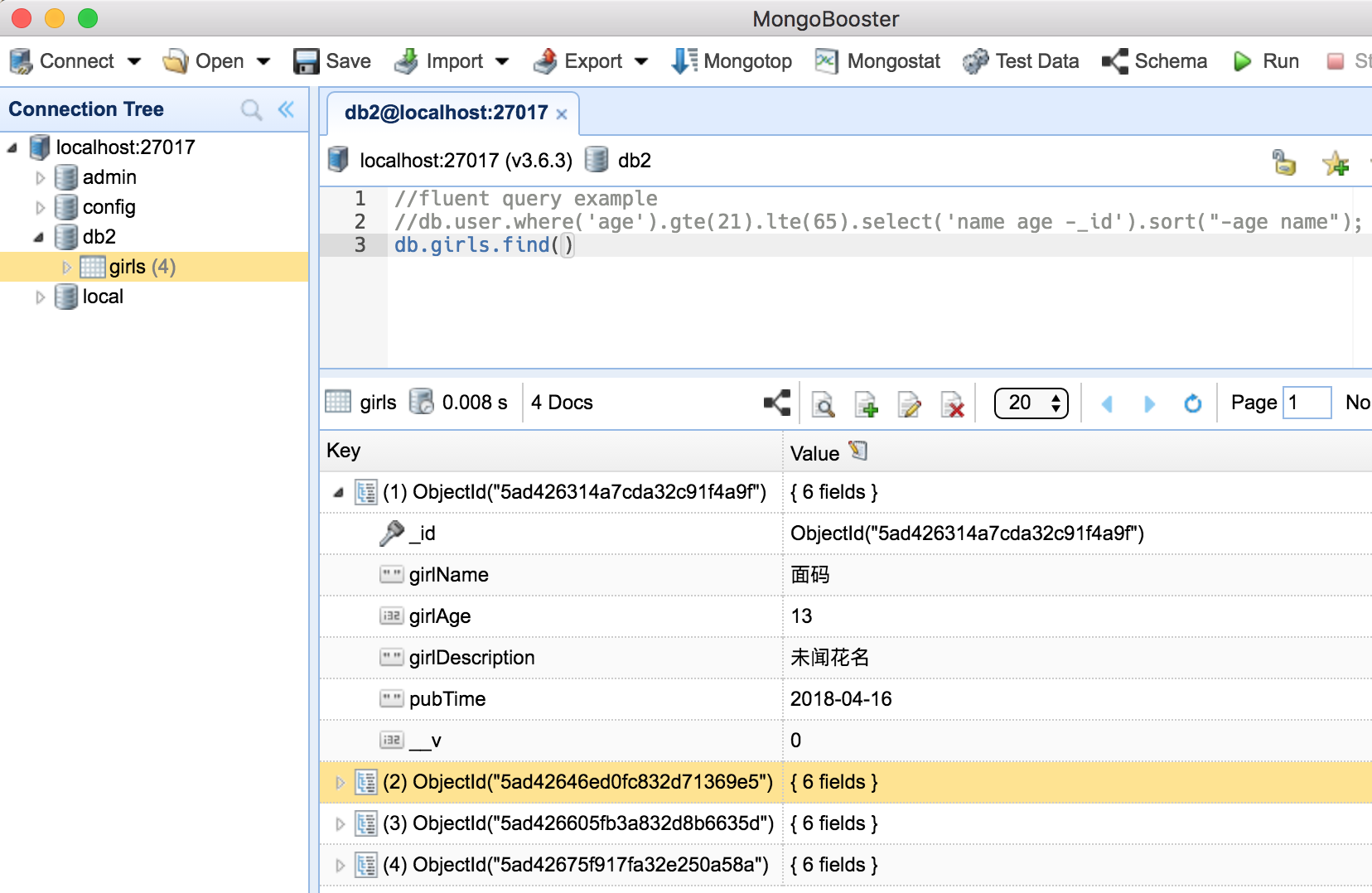This screenshot has height=893, width=1372.
Task: Click the Export toolbar button
Action: (577, 61)
